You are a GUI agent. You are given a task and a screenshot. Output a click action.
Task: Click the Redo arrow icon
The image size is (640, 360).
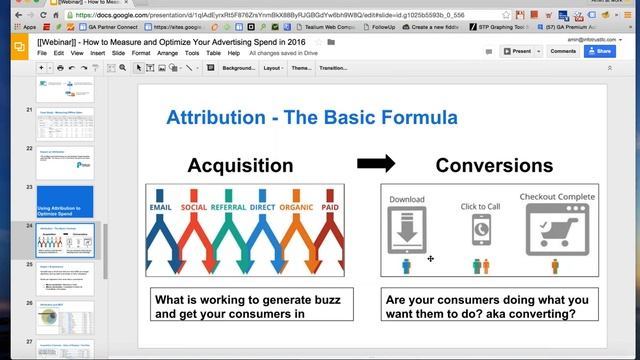pyautogui.click(x=84, y=68)
